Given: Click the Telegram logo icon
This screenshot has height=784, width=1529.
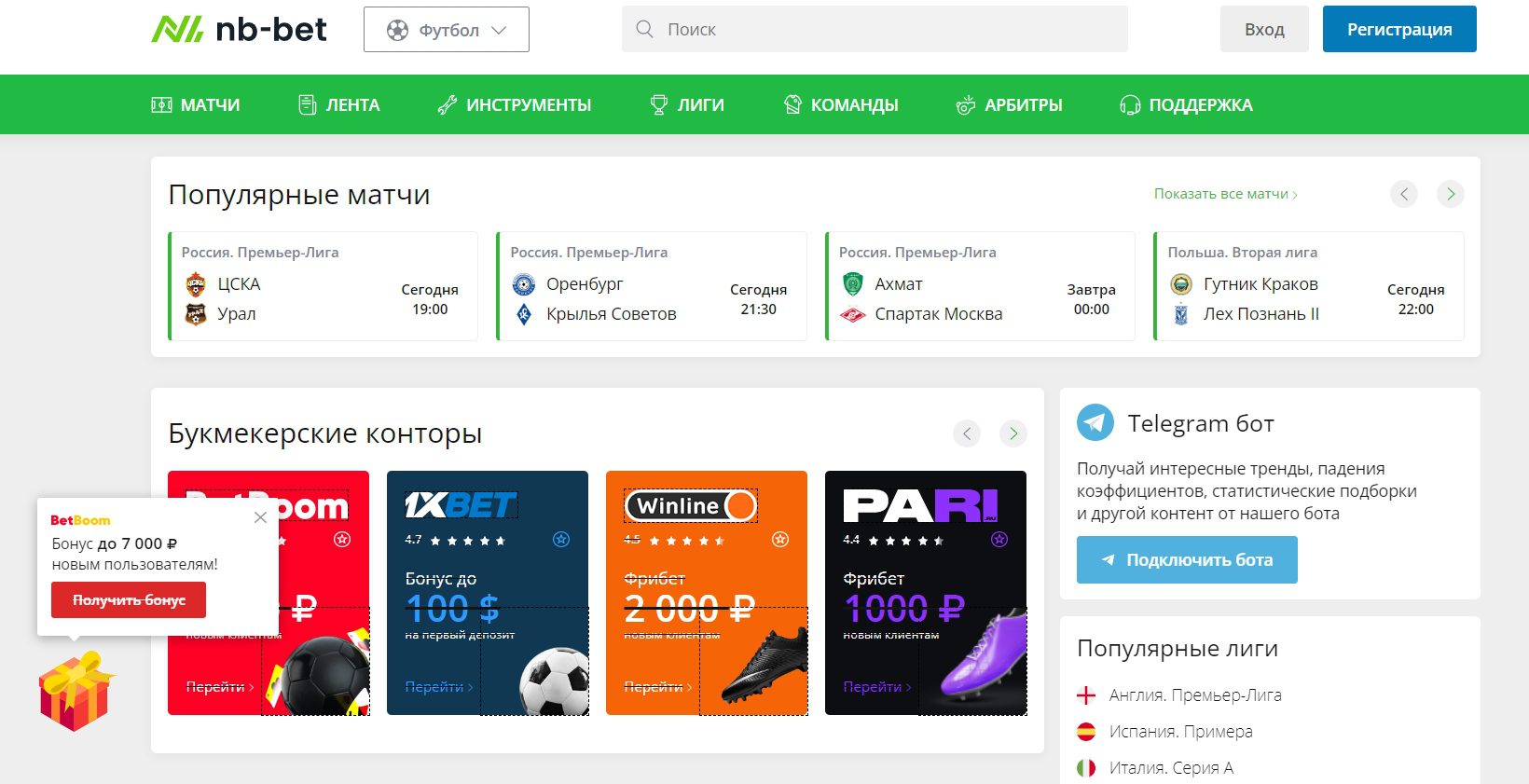Looking at the screenshot, I should (1095, 422).
